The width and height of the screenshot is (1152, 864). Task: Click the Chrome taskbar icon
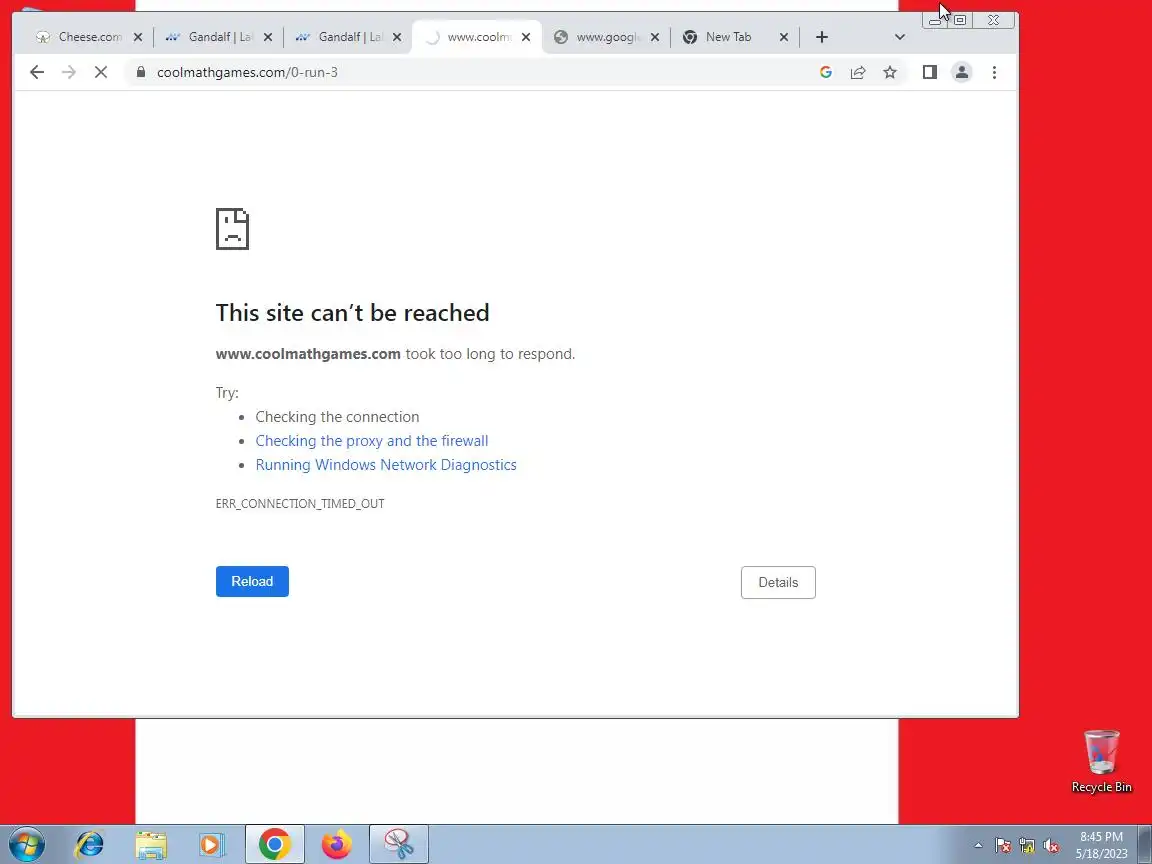[275, 844]
